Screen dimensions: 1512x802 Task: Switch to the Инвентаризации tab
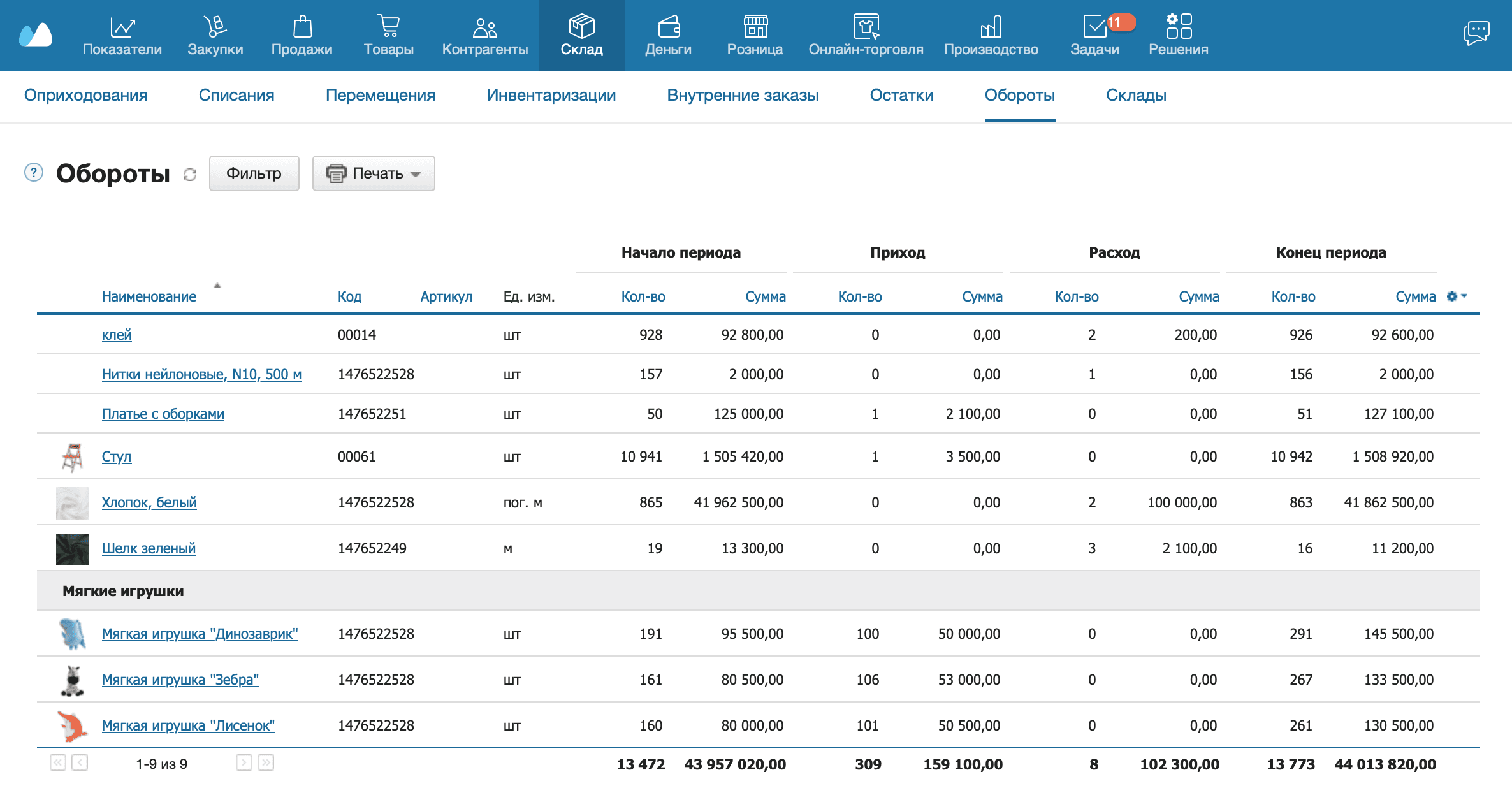pyautogui.click(x=551, y=96)
